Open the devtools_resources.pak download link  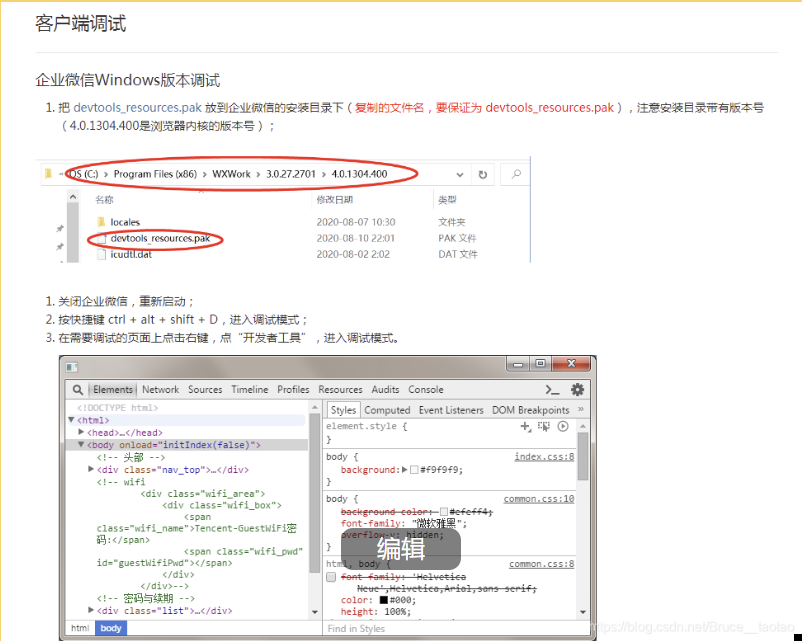[138, 108]
